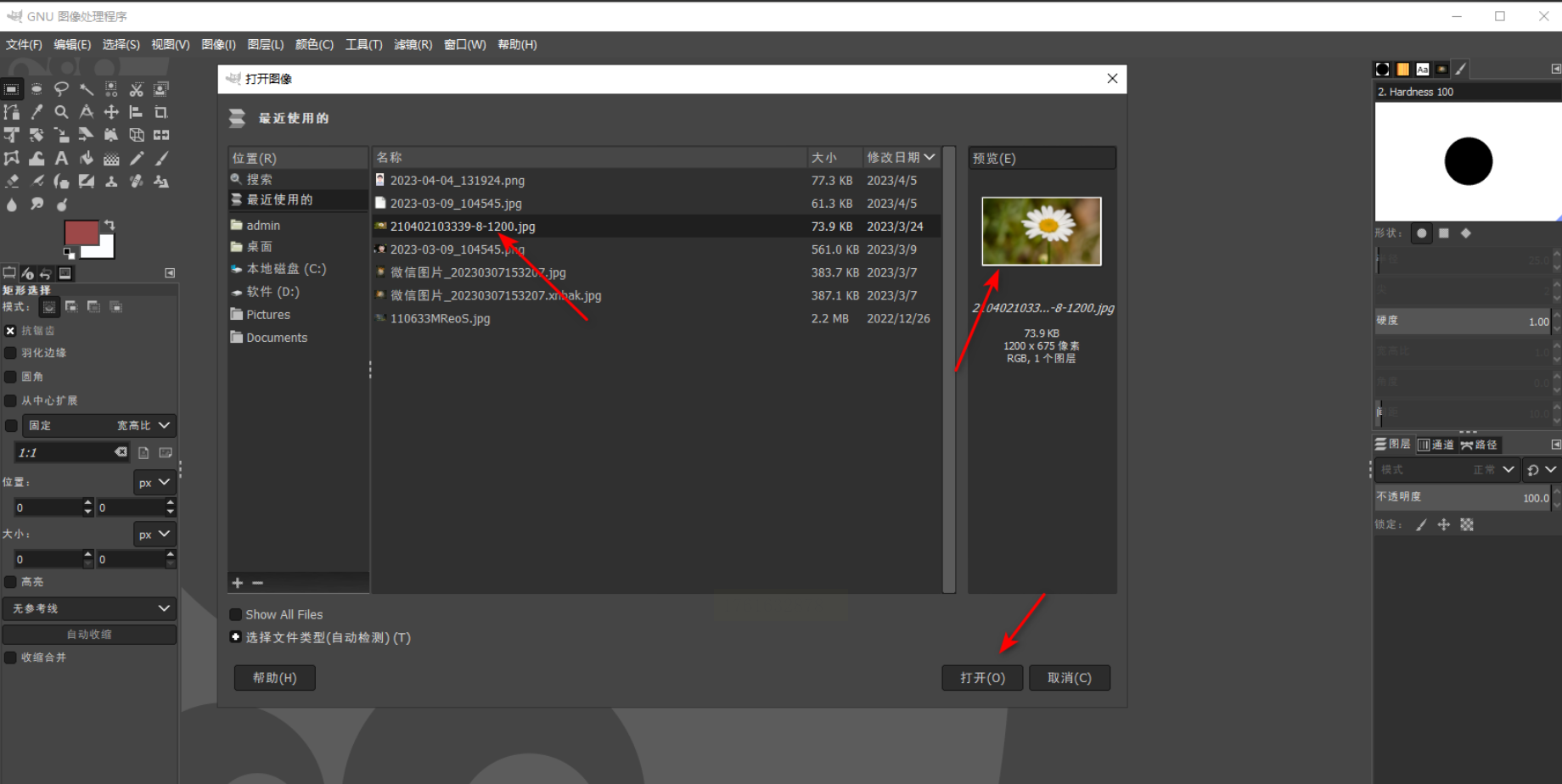Click the foreground red color swatch
The width and height of the screenshot is (1562, 784).
(80, 232)
